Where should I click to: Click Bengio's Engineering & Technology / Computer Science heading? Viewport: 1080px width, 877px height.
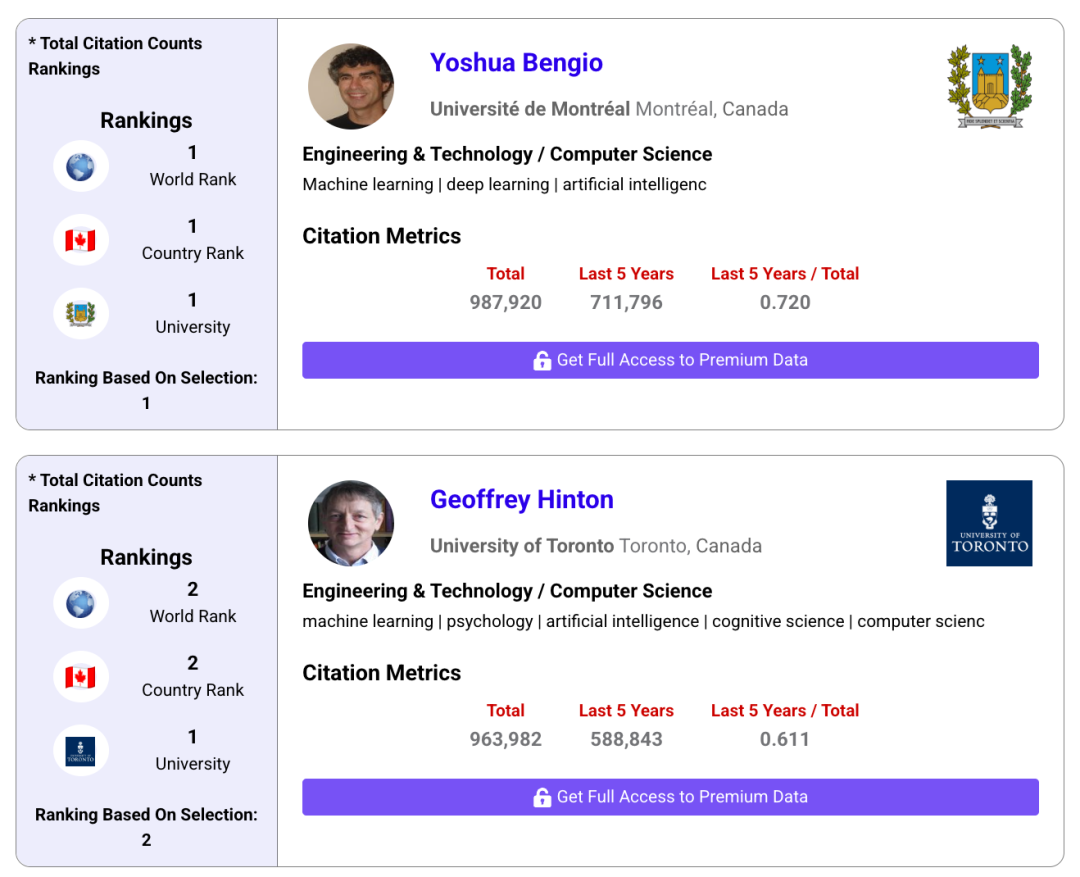(x=507, y=154)
